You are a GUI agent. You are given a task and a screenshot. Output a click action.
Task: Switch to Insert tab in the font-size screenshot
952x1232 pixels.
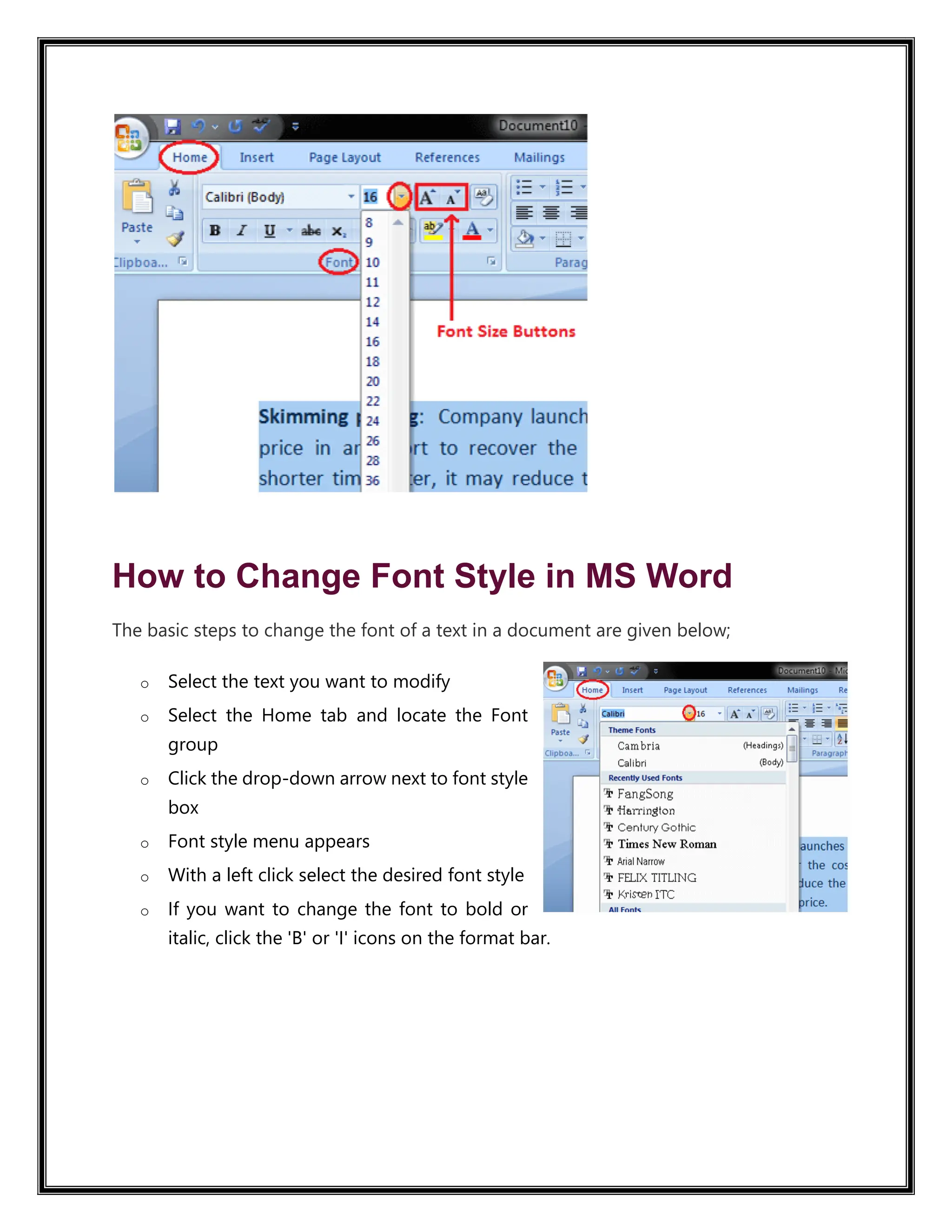pyautogui.click(x=256, y=158)
